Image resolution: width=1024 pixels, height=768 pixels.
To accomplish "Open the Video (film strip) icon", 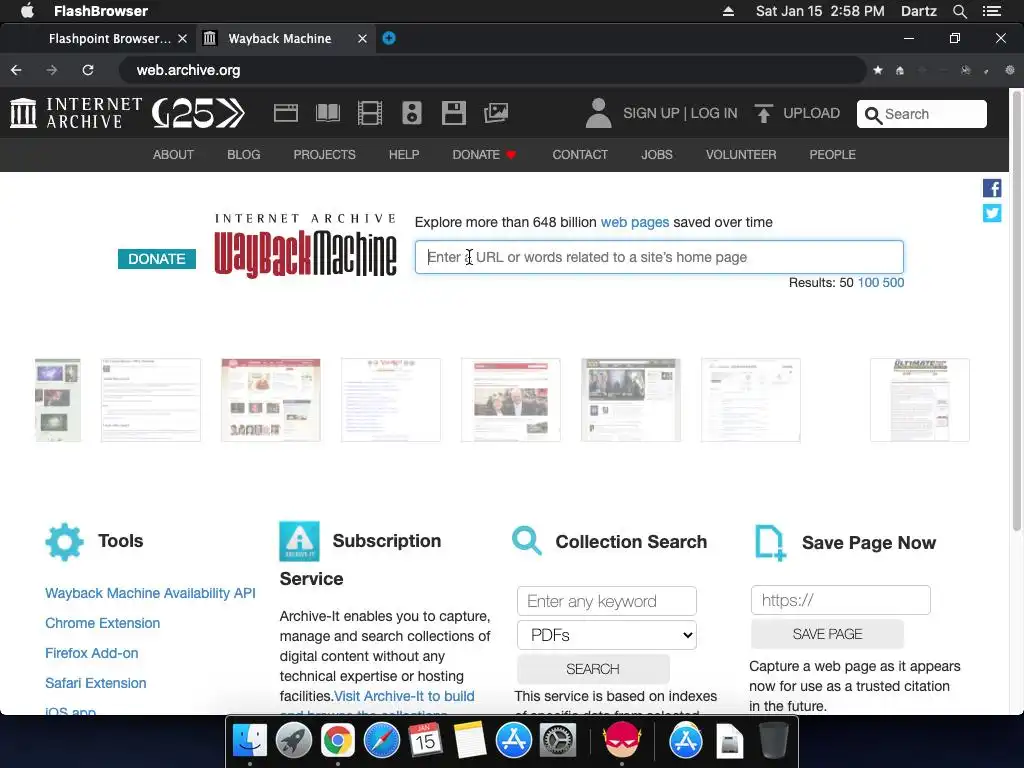I will 370,113.
